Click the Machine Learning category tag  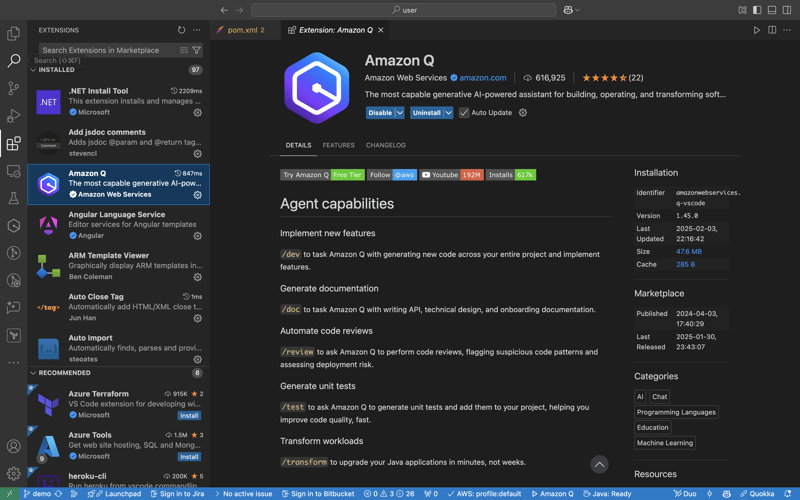[665, 443]
